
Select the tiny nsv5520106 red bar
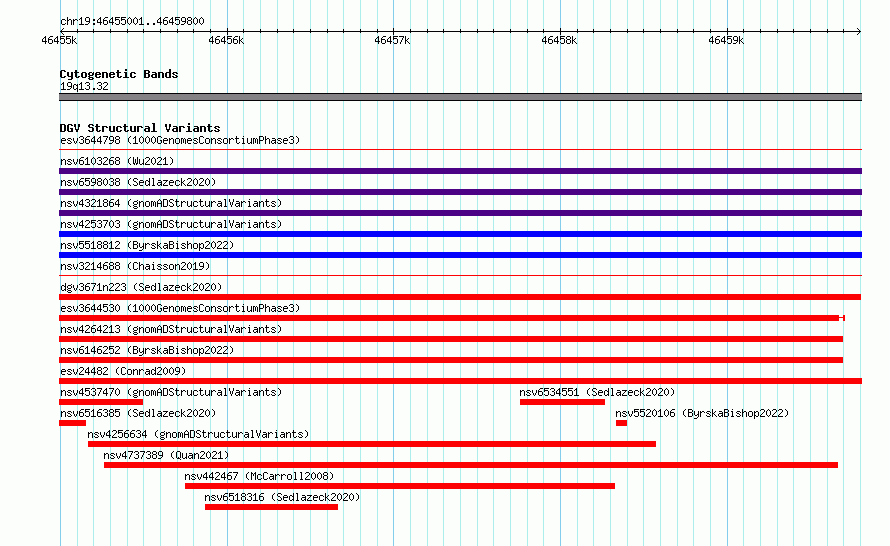(x=622, y=423)
